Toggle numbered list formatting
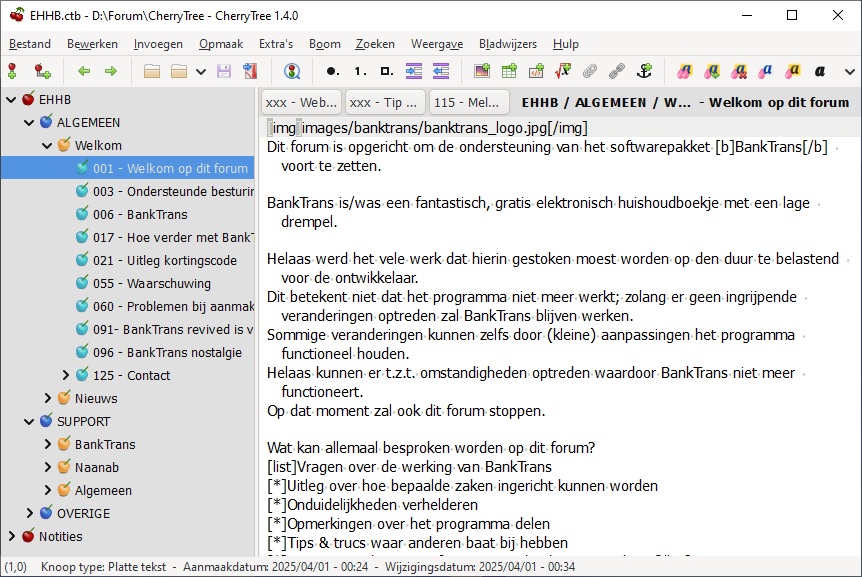The width and height of the screenshot is (862, 577). (x=360, y=71)
